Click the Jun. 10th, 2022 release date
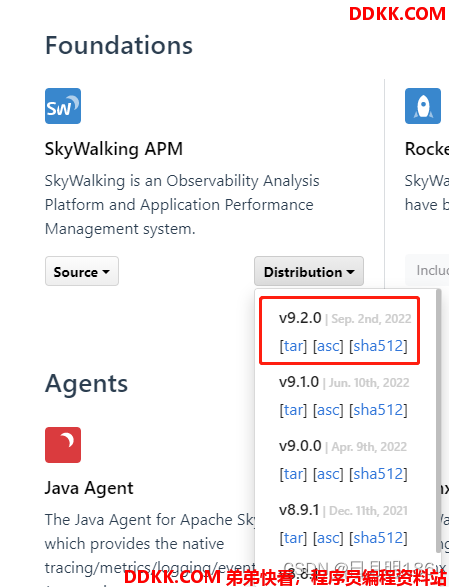449x587 pixels. 369,383
